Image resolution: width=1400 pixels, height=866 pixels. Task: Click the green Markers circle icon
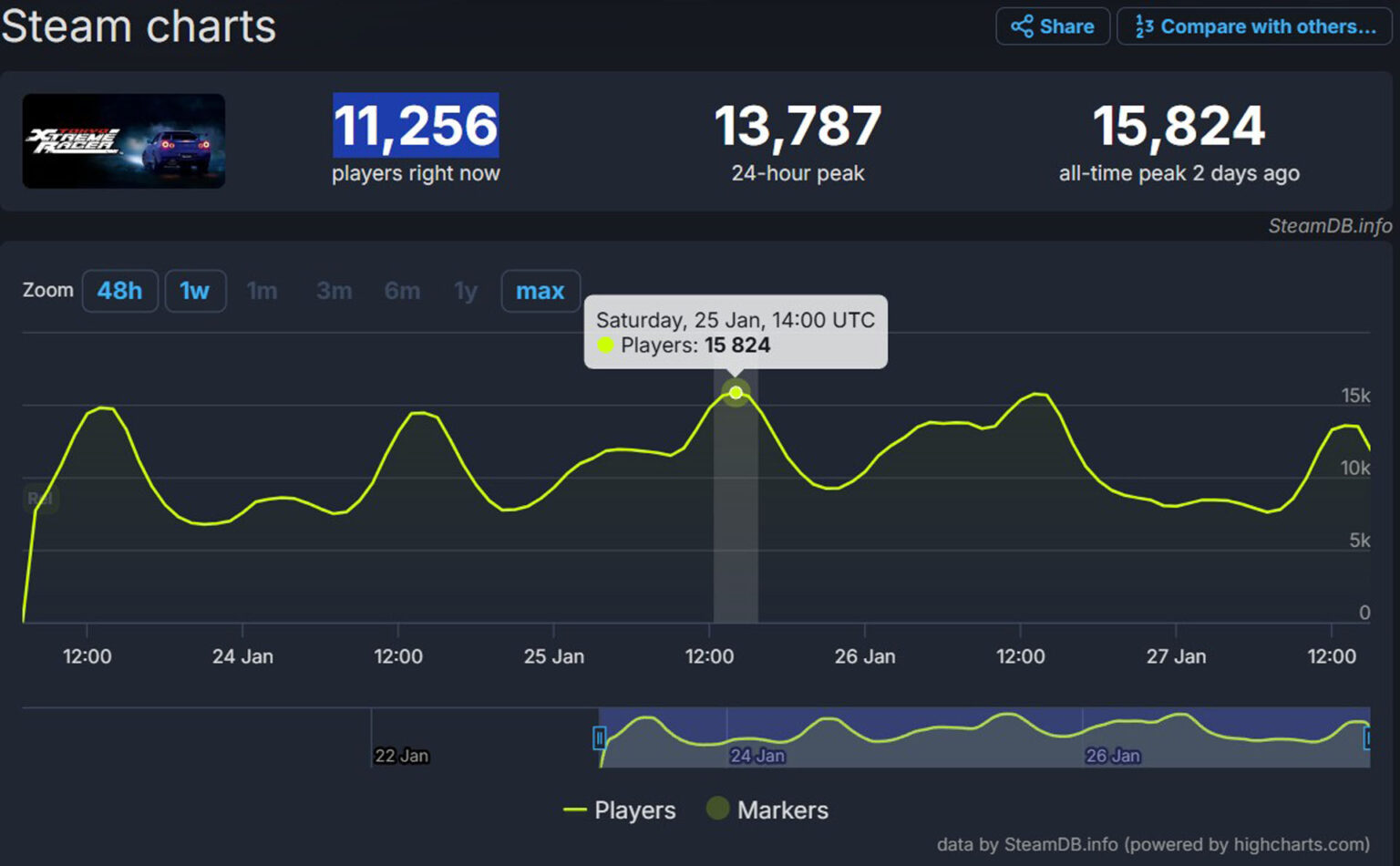(718, 808)
